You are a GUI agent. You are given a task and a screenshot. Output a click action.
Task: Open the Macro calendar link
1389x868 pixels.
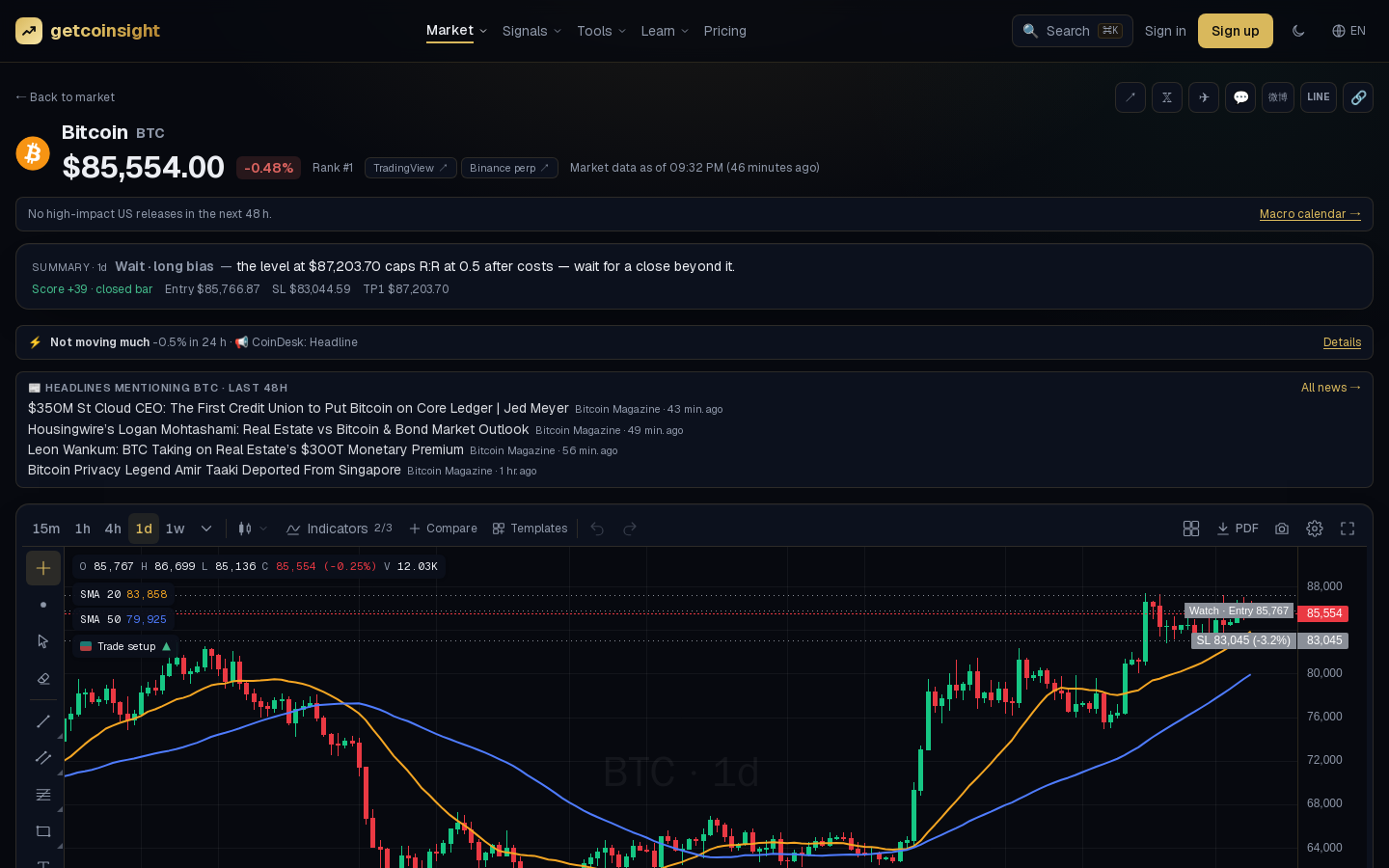[1310, 214]
